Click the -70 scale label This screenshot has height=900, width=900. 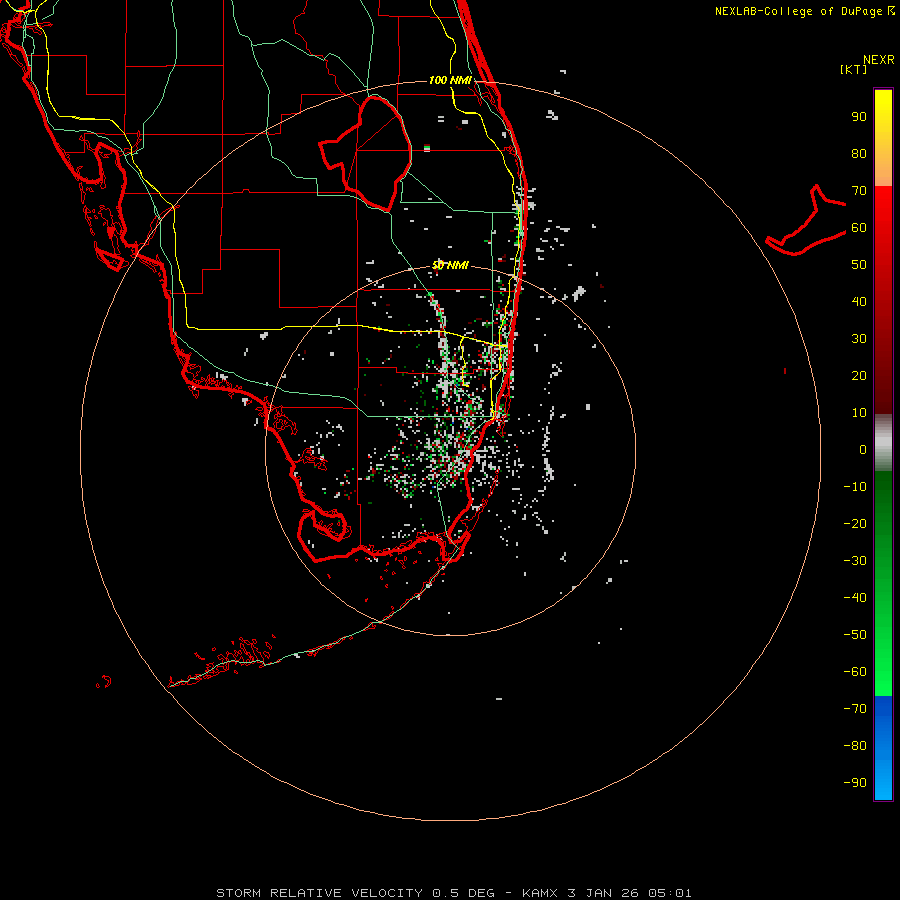coord(855,708)
